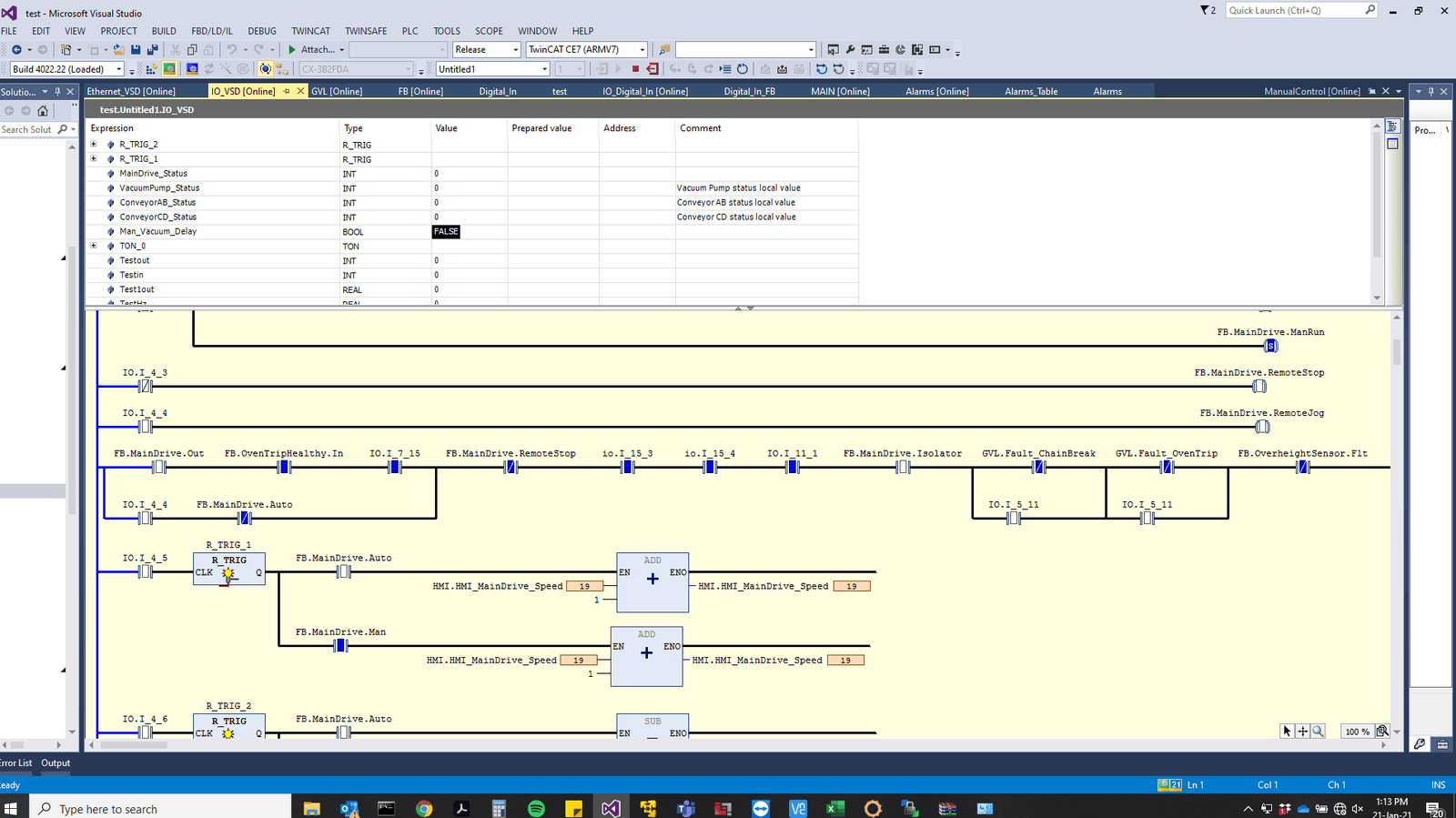
Task: Select the magnifier zoom tool in ladder editor
Action: pos(1318,732)
